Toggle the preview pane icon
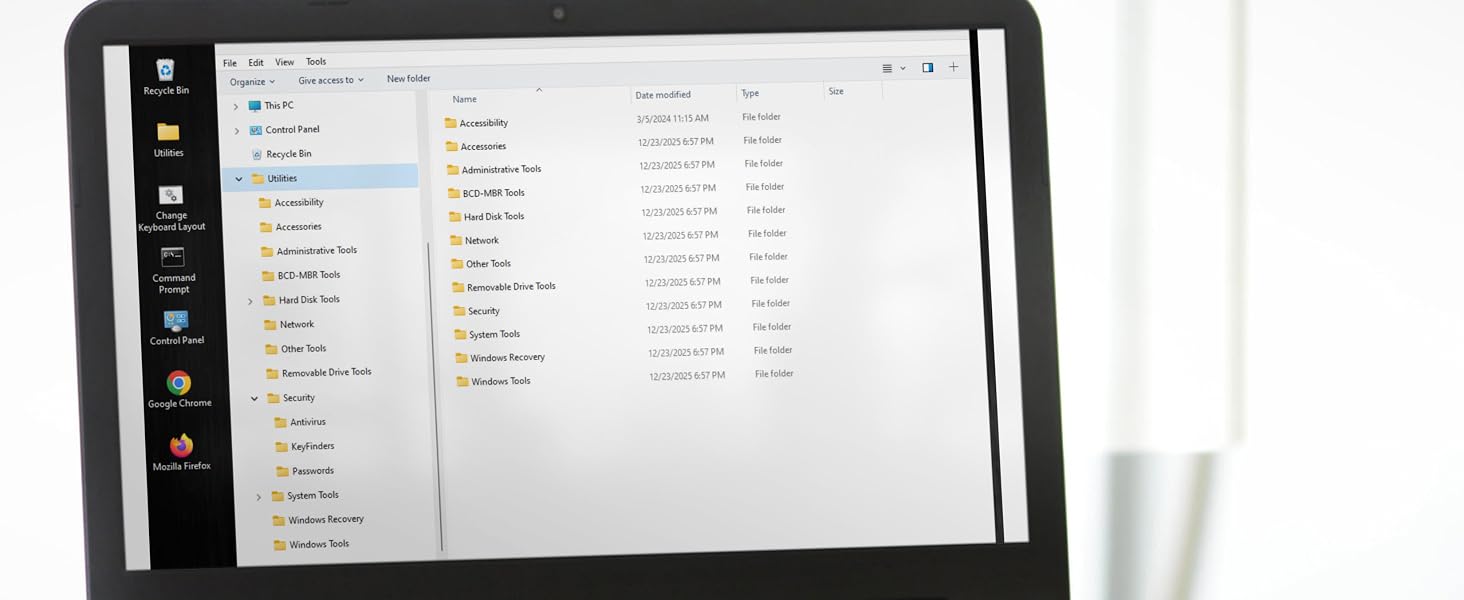This screenshot has height=600, width=1464. (928, 68)
